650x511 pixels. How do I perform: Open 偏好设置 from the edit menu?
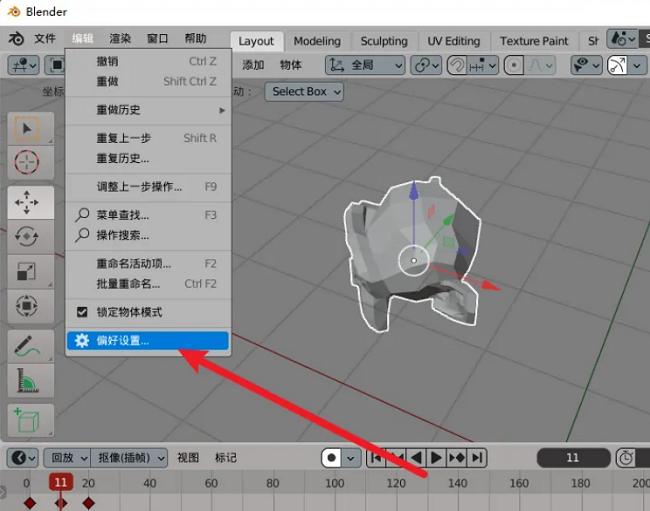point(123,341)
